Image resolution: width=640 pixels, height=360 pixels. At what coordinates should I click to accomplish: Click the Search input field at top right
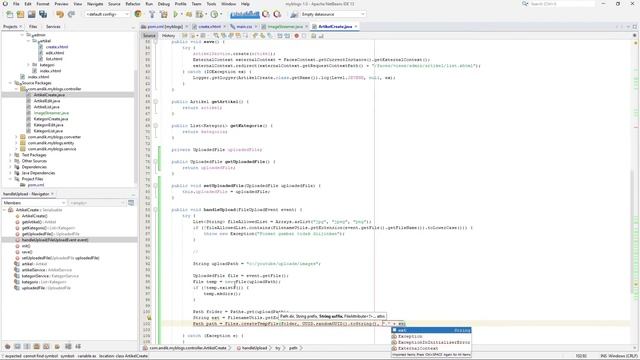[561, 4]
